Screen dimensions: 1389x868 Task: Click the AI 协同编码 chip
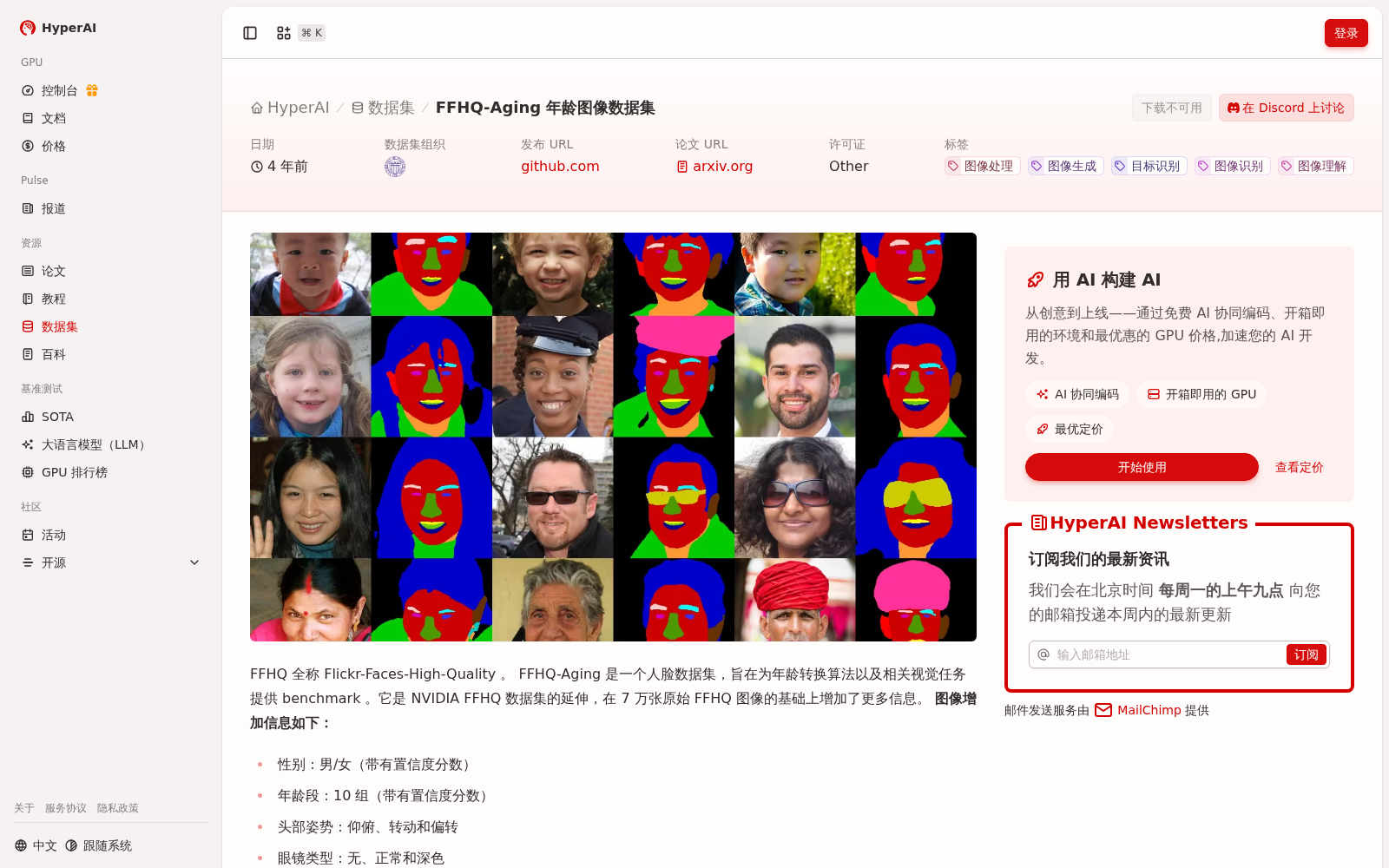click(x=1076, y=394)
